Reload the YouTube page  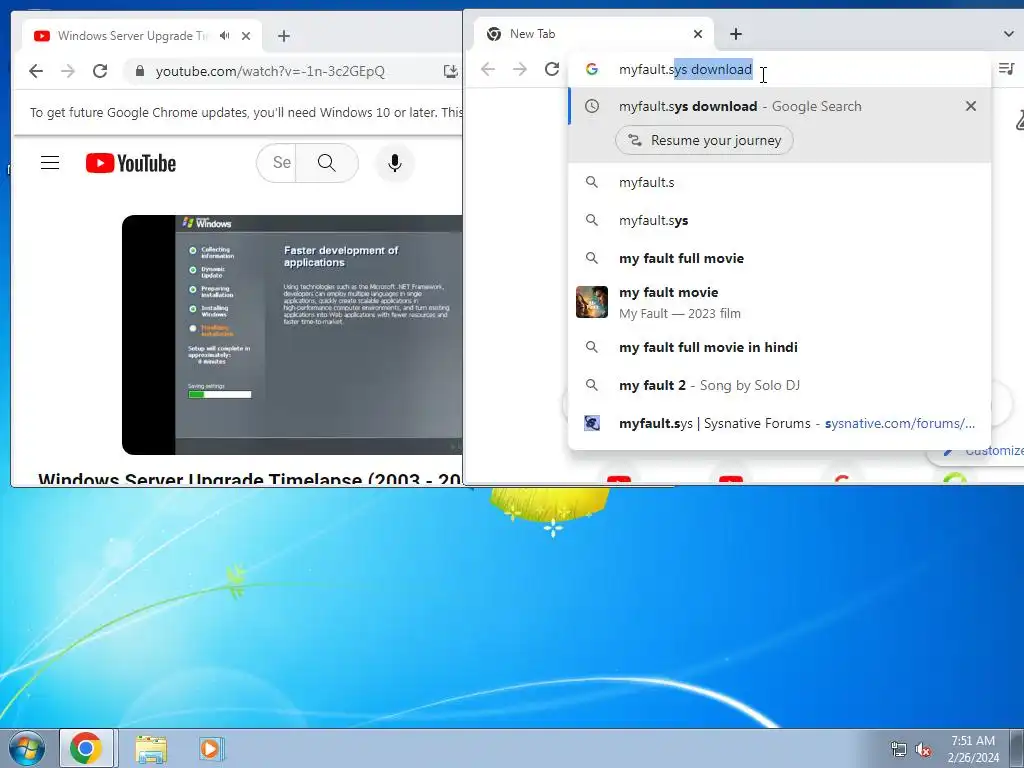pos(100,71)
